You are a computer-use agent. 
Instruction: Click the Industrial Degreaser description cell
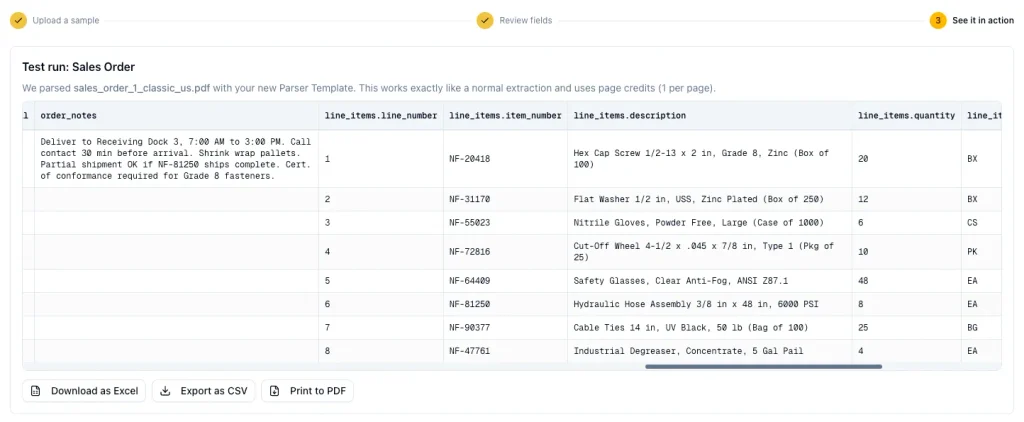tap(710, 351)
